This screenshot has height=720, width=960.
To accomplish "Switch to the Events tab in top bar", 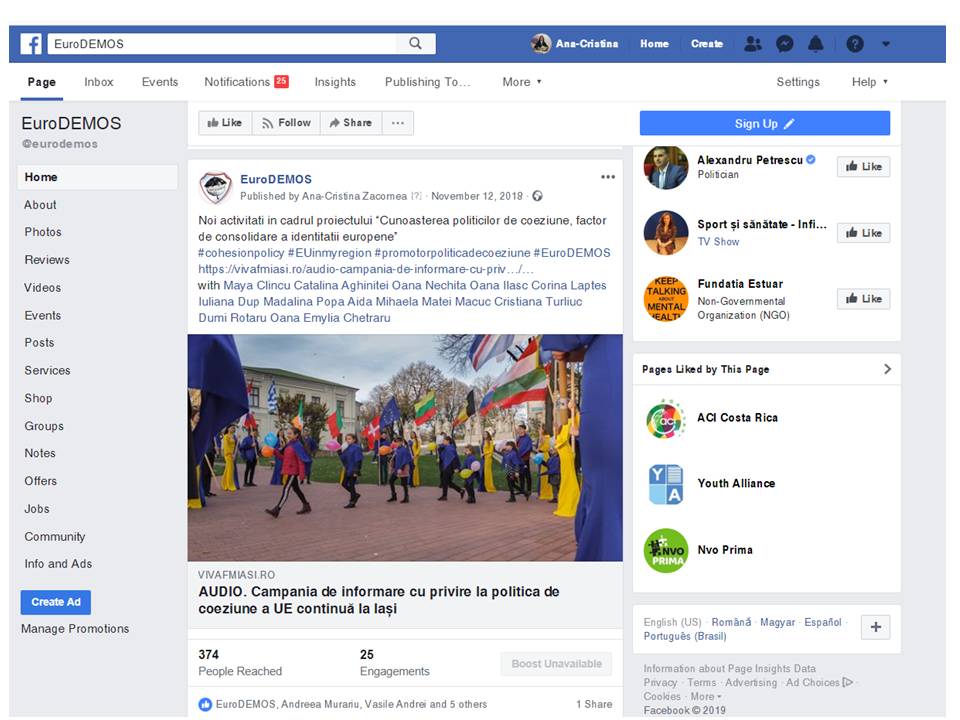I will pos(160,82).
